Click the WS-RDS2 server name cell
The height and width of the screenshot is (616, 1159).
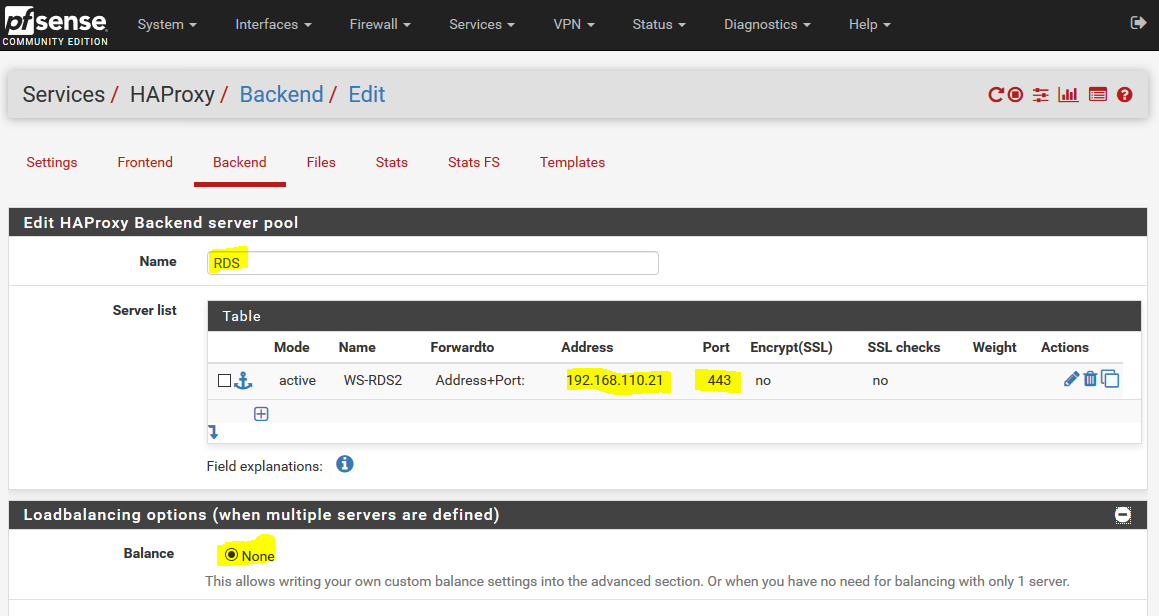373,380
